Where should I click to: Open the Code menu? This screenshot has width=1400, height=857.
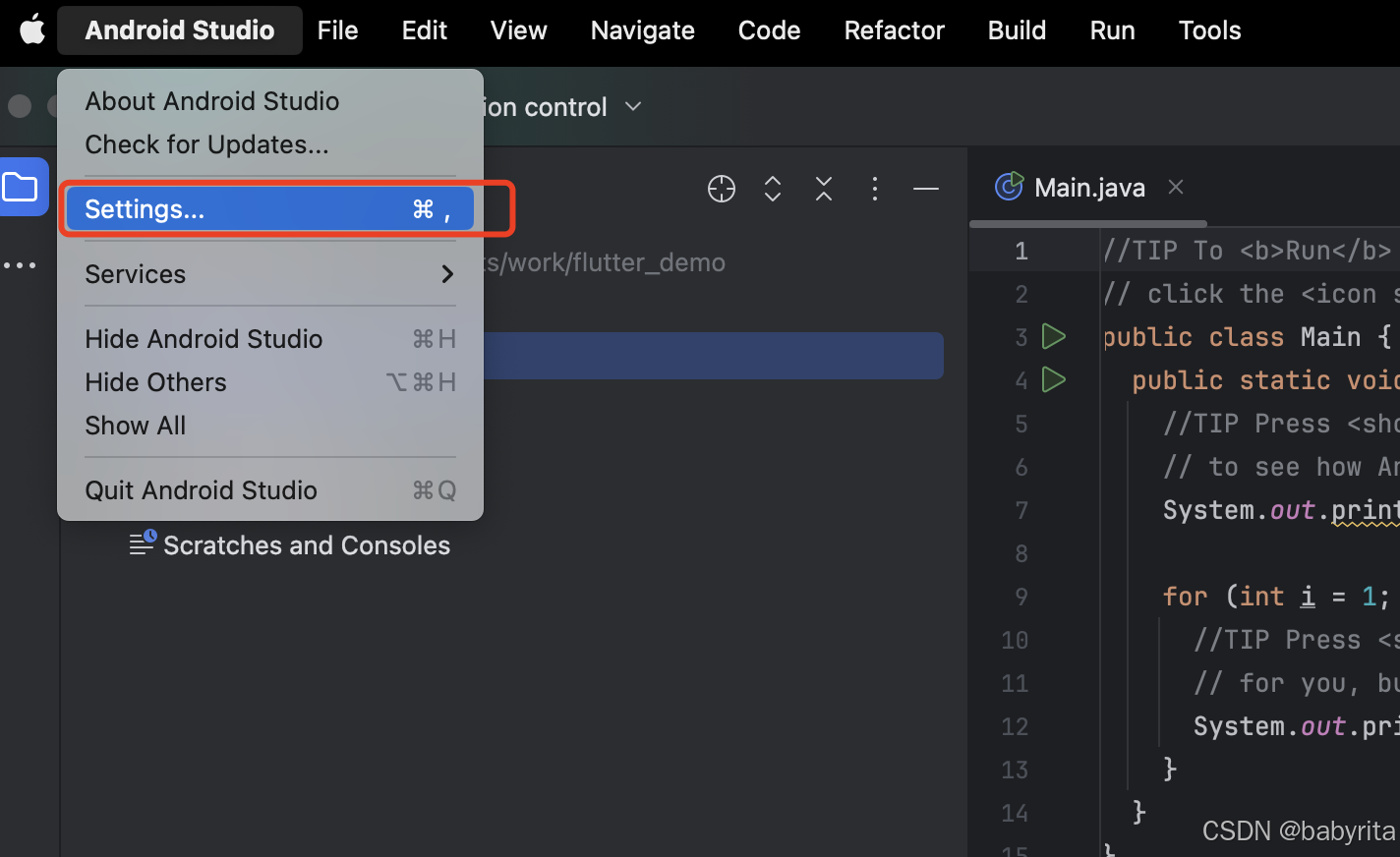pos(769,30)
